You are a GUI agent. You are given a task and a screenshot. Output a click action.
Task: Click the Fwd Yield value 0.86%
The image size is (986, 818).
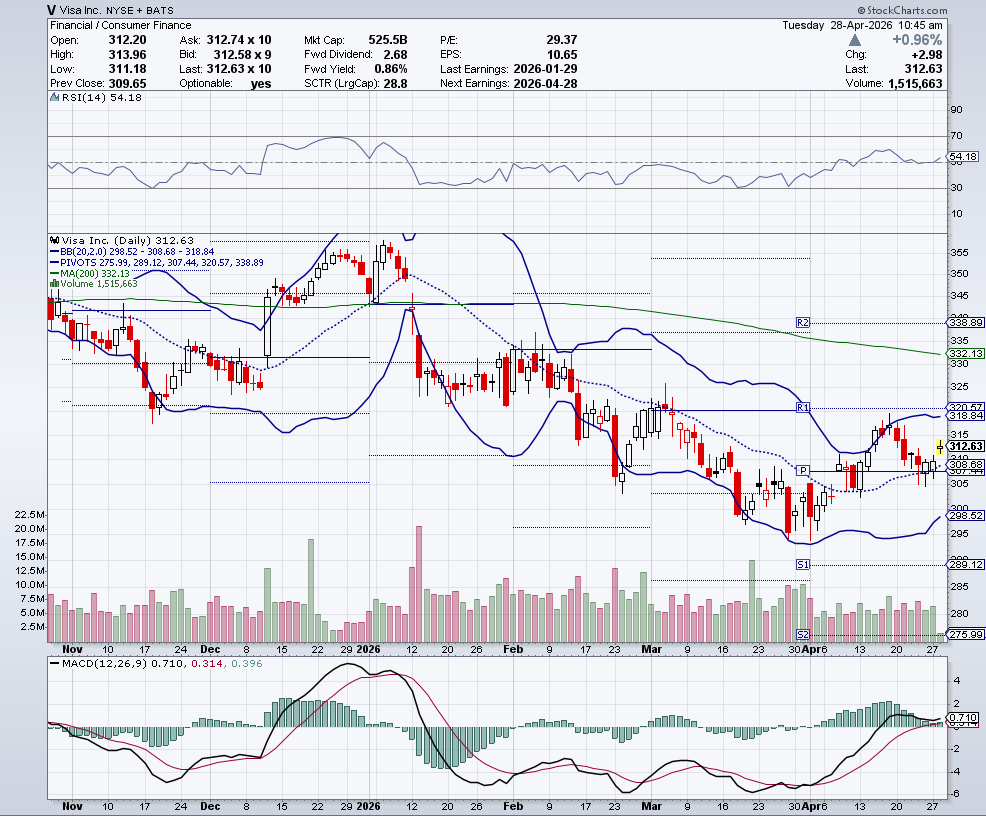point(391,69)
